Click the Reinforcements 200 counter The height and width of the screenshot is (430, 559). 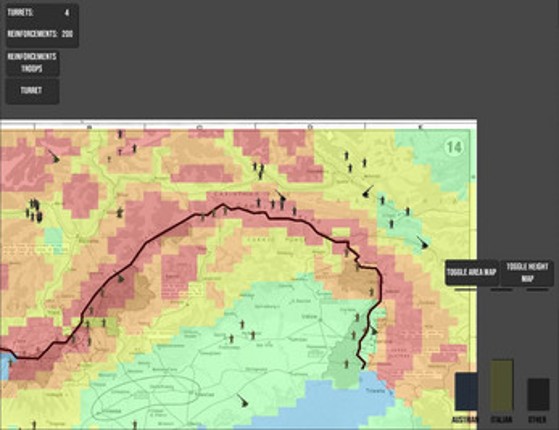pos(40,34)
